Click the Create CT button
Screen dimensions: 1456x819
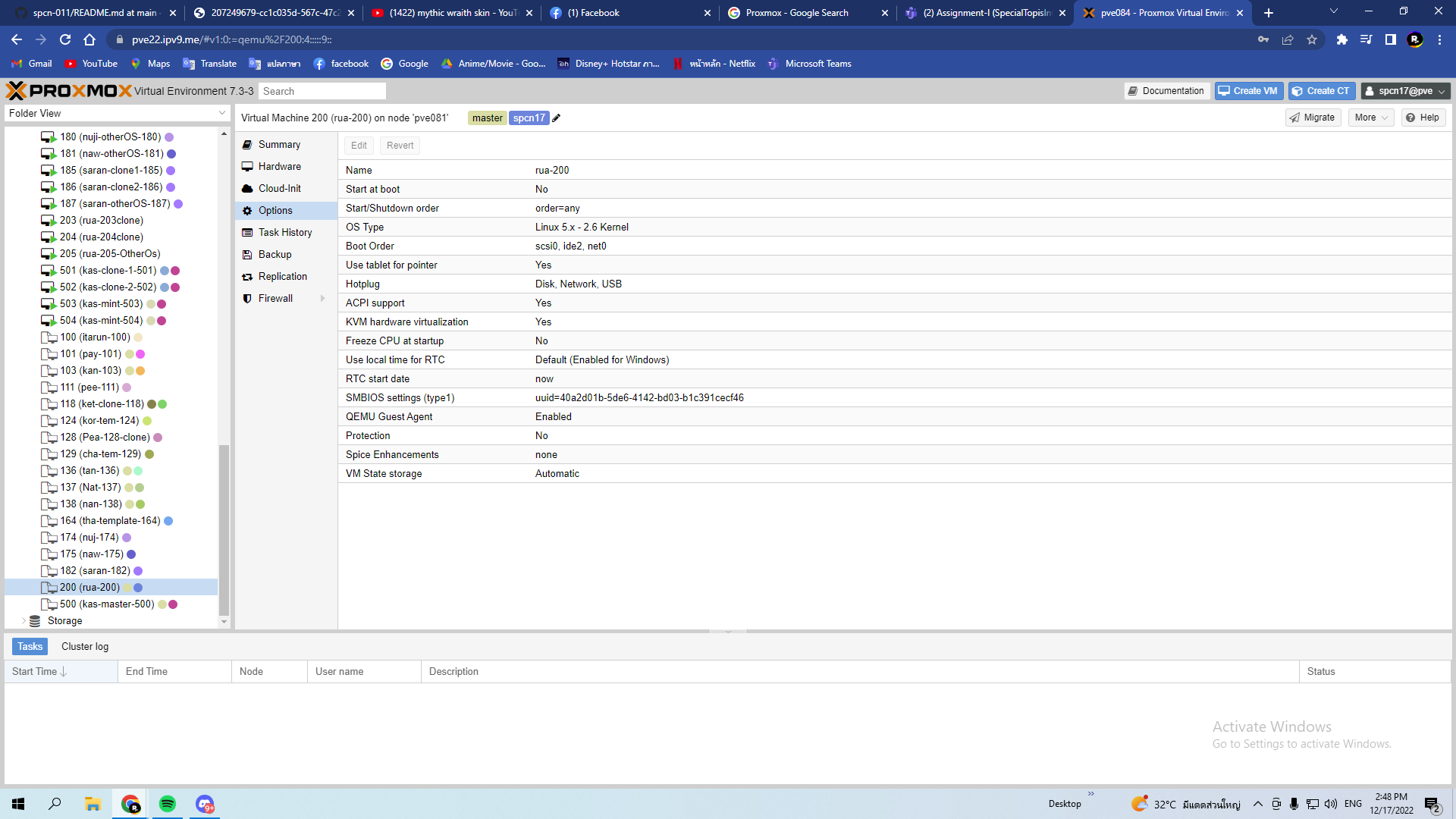tap(1322, 91)
